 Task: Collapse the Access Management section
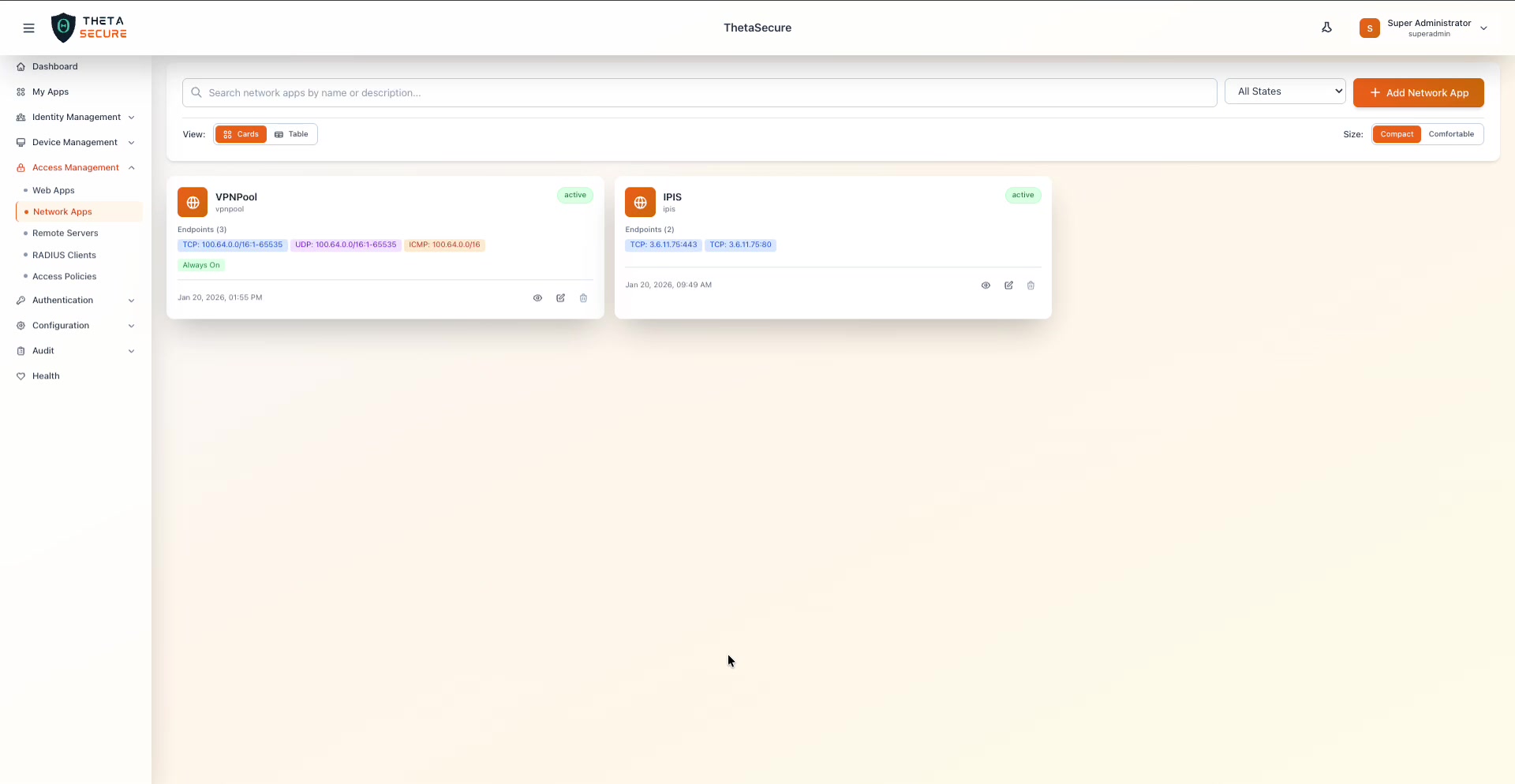click(77, 167)
